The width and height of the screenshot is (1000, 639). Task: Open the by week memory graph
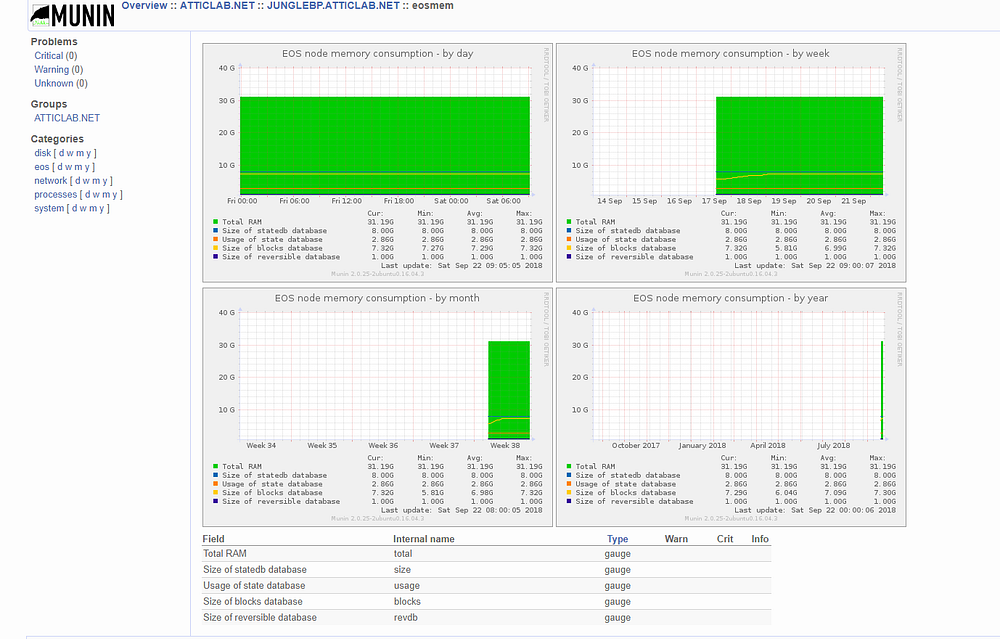coord(731,163)
